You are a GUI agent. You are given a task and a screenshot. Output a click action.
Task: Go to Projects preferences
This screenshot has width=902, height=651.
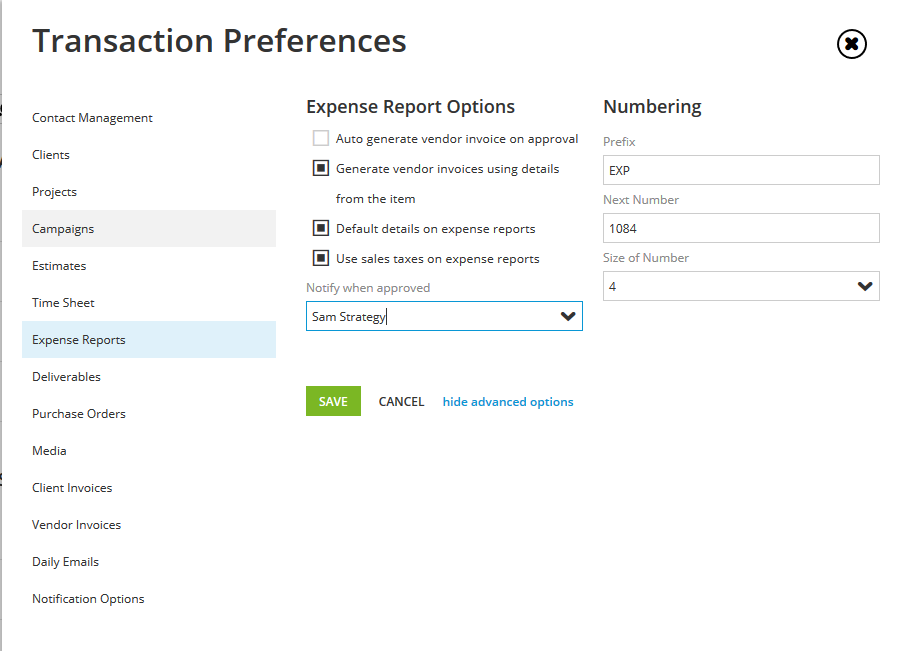[x=149, y=192]
